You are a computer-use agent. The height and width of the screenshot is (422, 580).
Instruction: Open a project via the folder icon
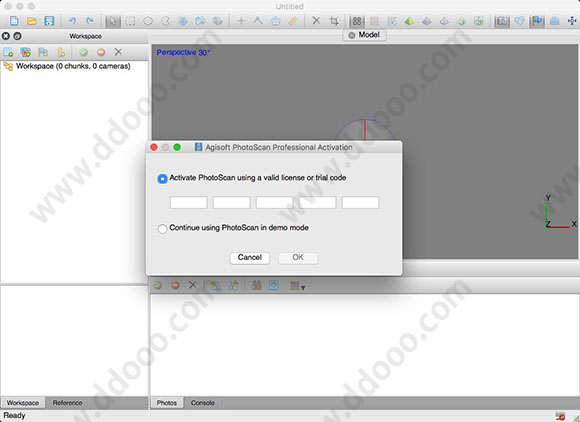click(31, 21)
